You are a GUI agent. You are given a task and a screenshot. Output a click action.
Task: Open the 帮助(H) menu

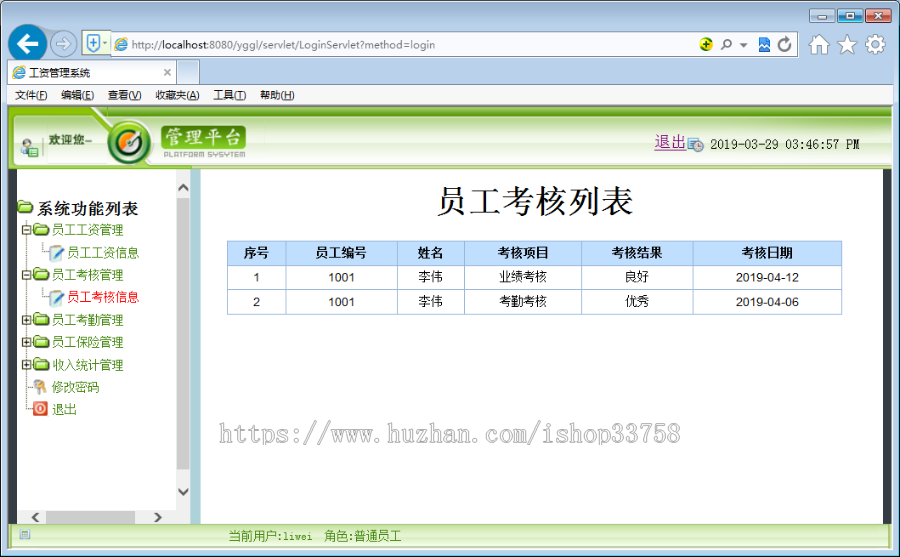(x=277, y=95)
